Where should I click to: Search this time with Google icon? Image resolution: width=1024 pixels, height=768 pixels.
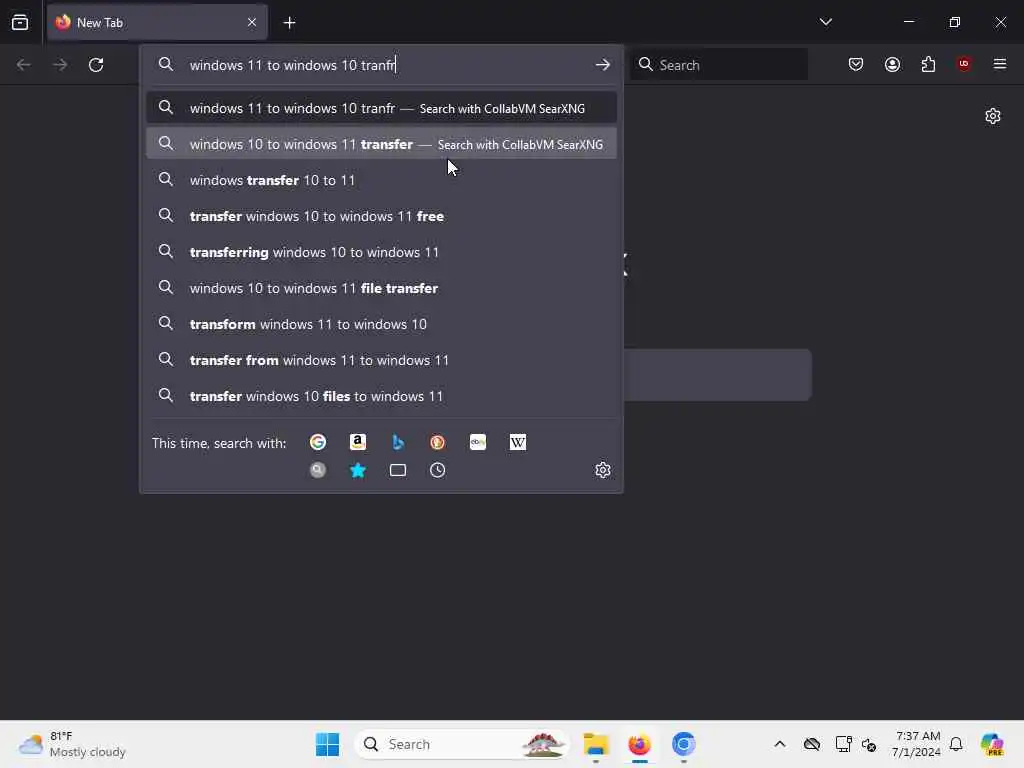pos(318,442)
